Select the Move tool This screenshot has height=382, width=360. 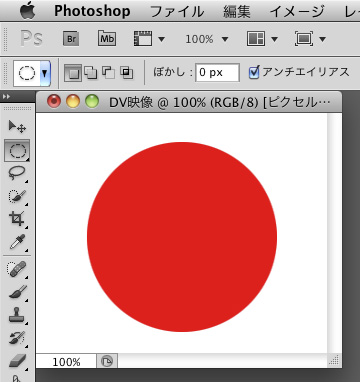tap(17, 127)
